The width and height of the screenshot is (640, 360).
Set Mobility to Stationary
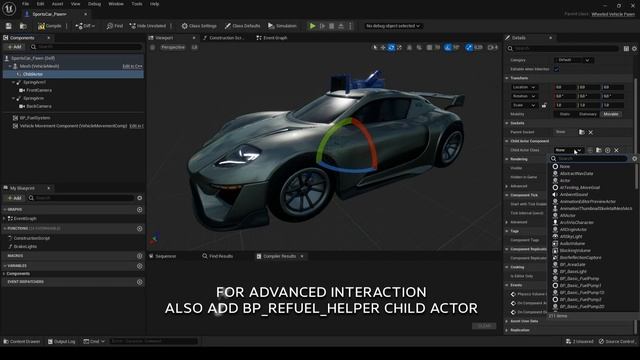tap(588, 114)
